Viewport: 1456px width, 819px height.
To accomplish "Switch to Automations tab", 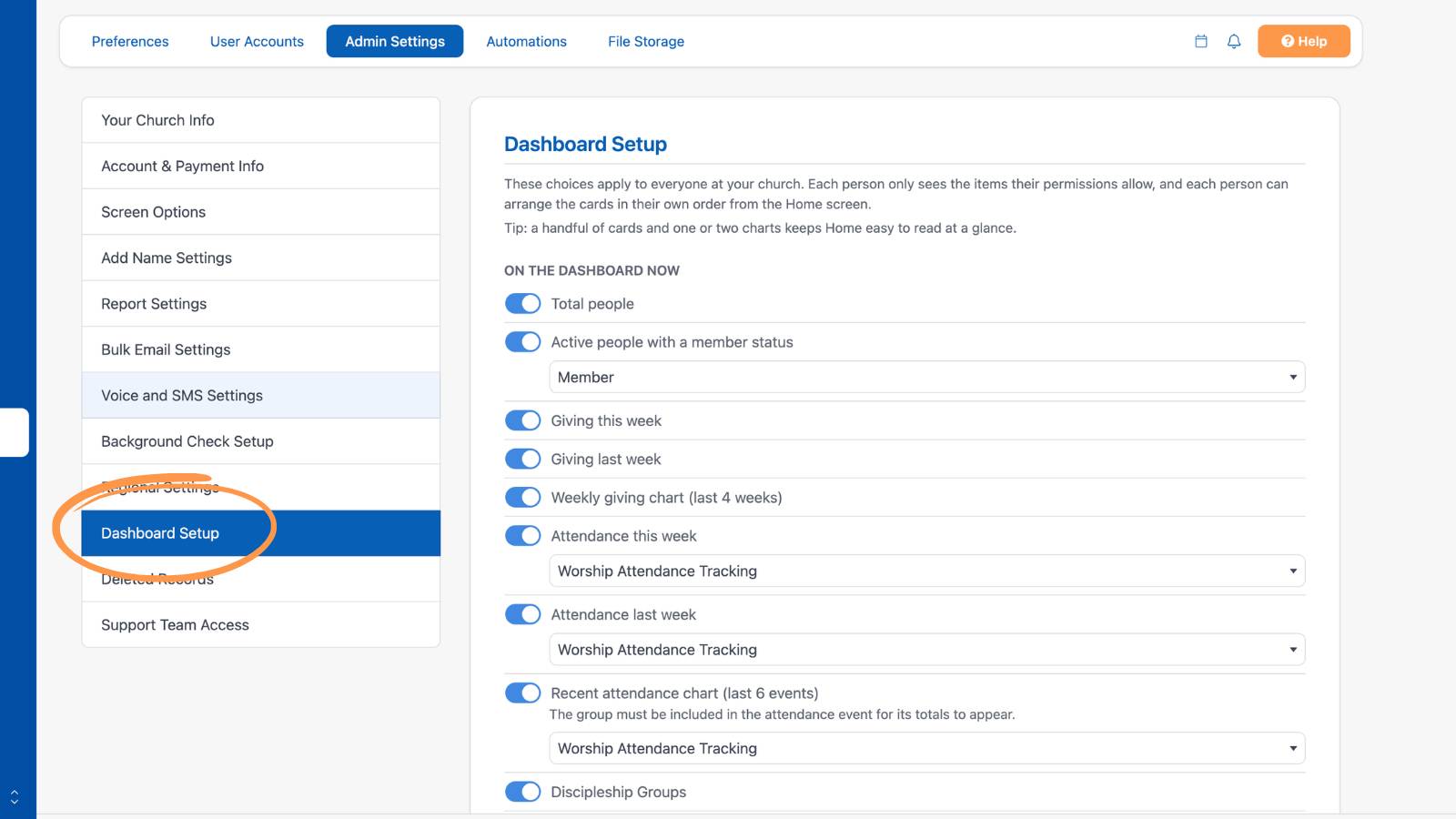I will click(526, 41).
